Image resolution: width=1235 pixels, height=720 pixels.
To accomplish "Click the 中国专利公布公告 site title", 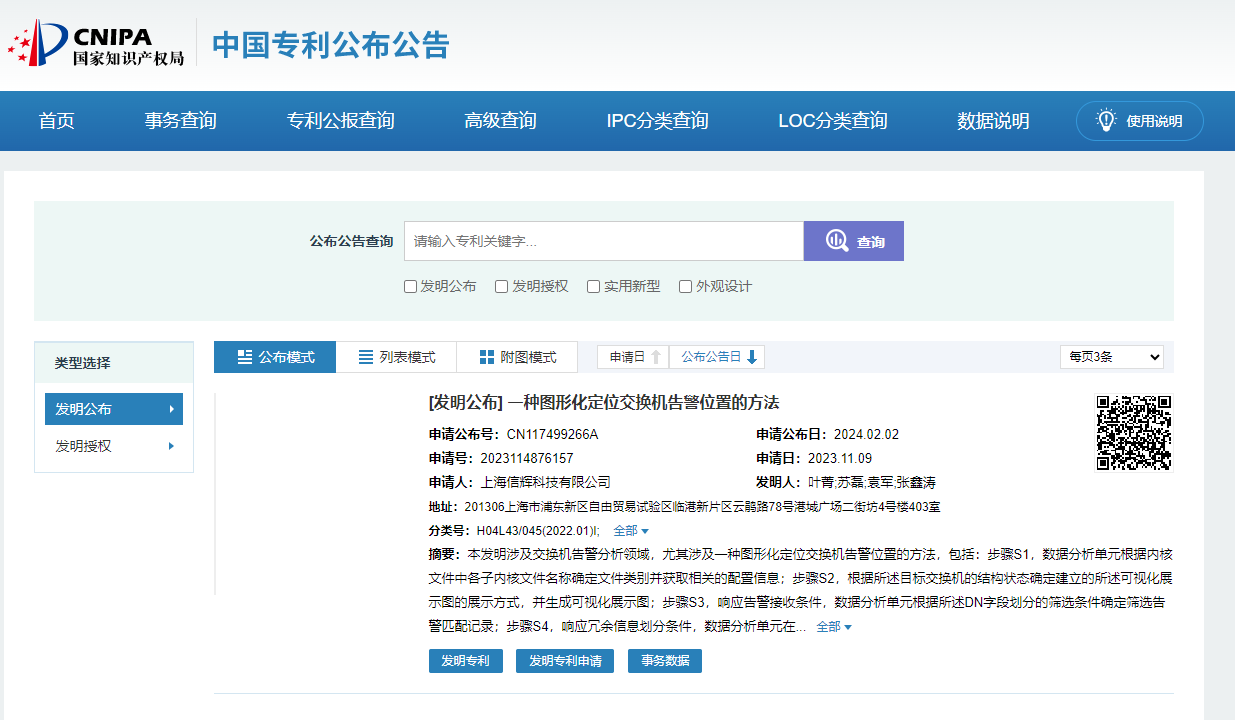I will pos(331,45).
